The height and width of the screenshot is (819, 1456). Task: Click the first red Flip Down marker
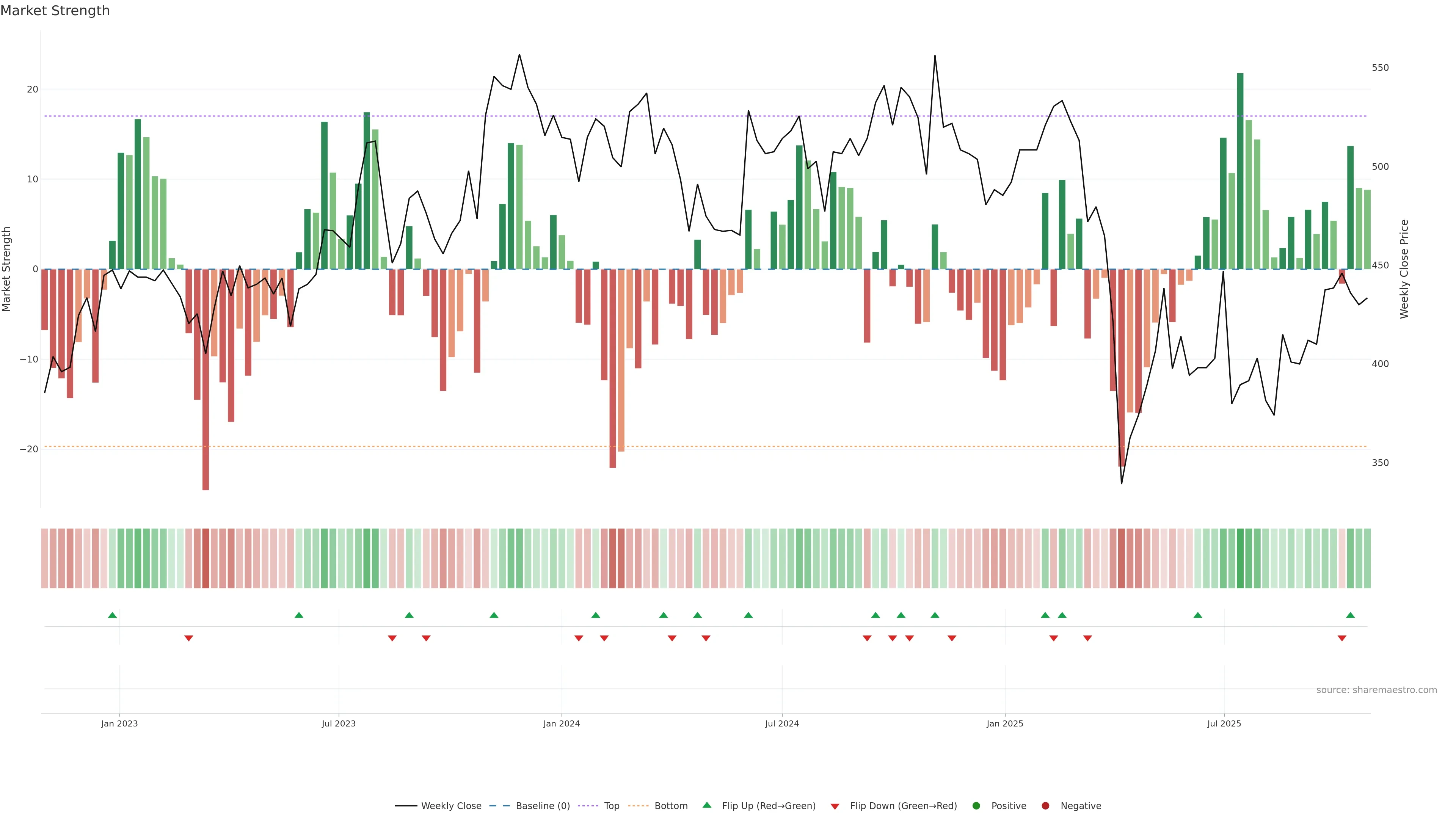tap(189, 638)
